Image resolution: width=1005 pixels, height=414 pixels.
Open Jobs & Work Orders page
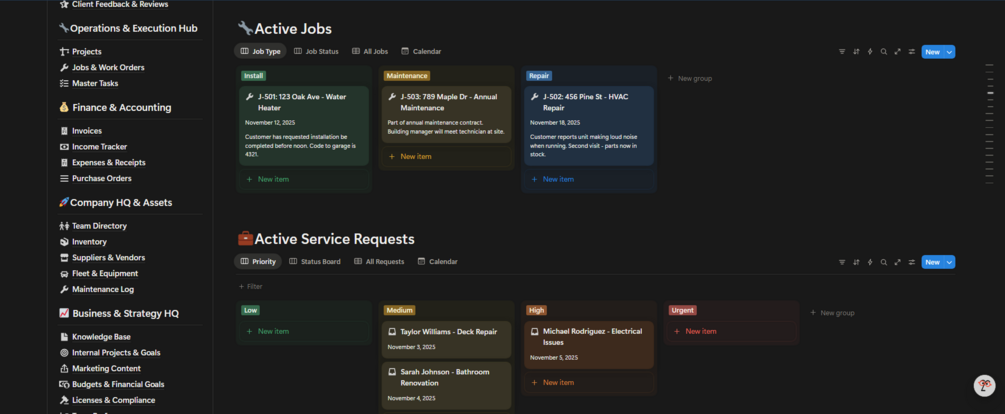tap(108, 68)
